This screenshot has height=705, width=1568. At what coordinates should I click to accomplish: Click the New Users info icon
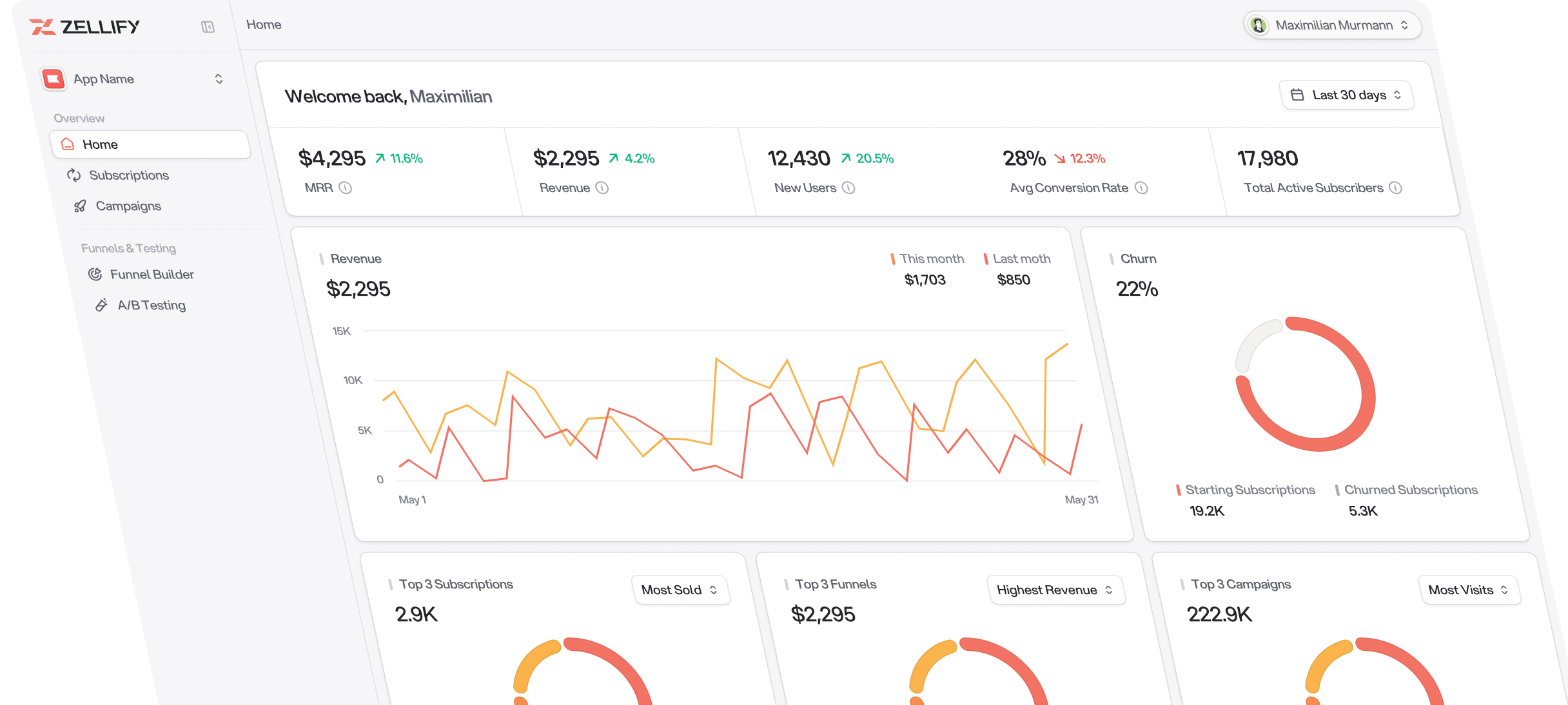848,188
